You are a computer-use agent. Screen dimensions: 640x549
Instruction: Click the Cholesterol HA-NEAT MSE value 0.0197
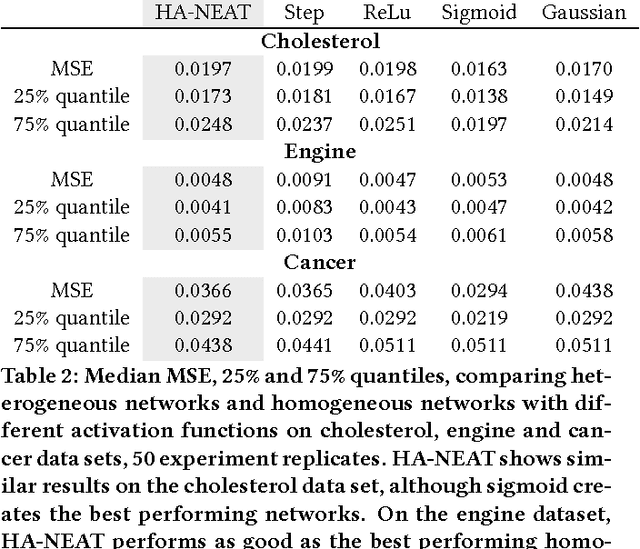(x=203, y=70)
